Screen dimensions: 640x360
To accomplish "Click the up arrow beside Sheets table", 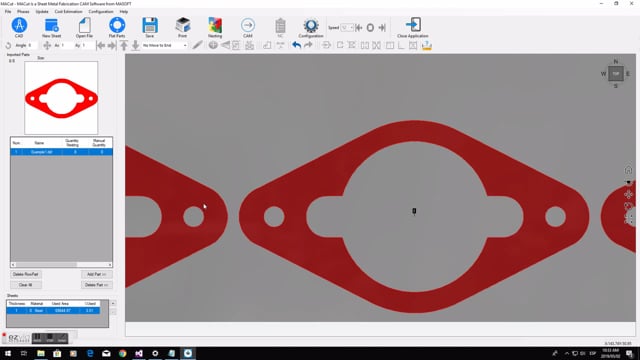I will tap(113, 303).
